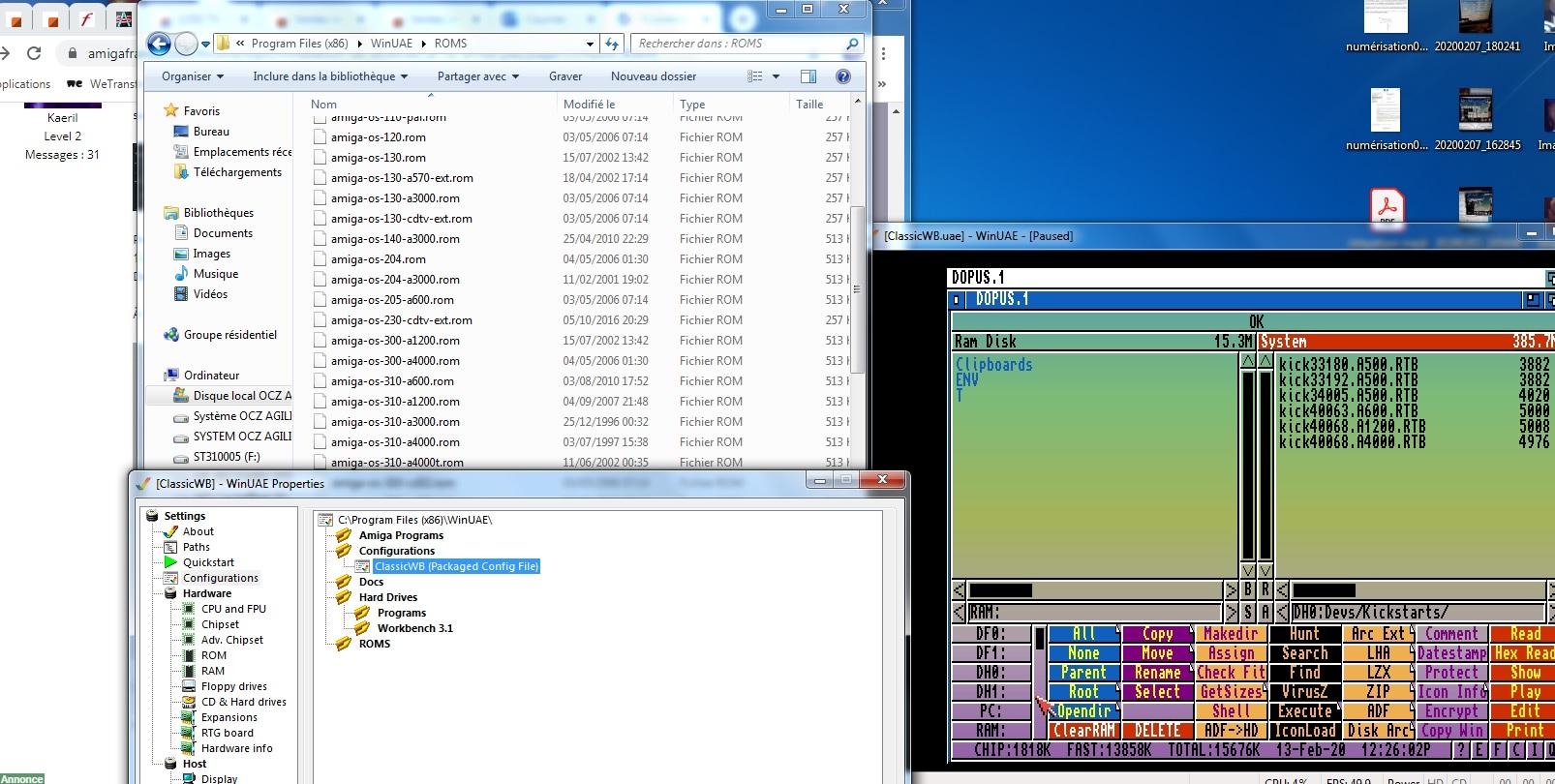Click the Graver toolbar button

[565, 76]
